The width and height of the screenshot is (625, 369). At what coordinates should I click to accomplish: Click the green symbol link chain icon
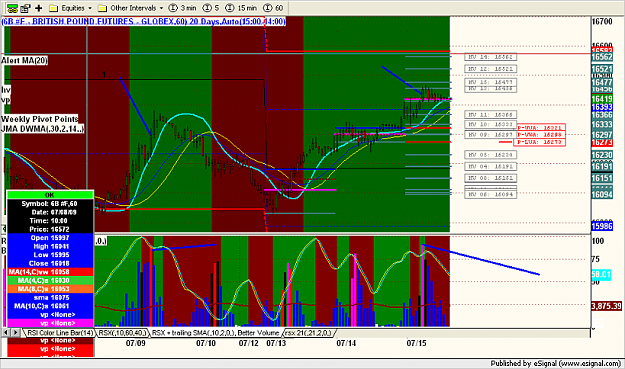[x=12, y=8]
